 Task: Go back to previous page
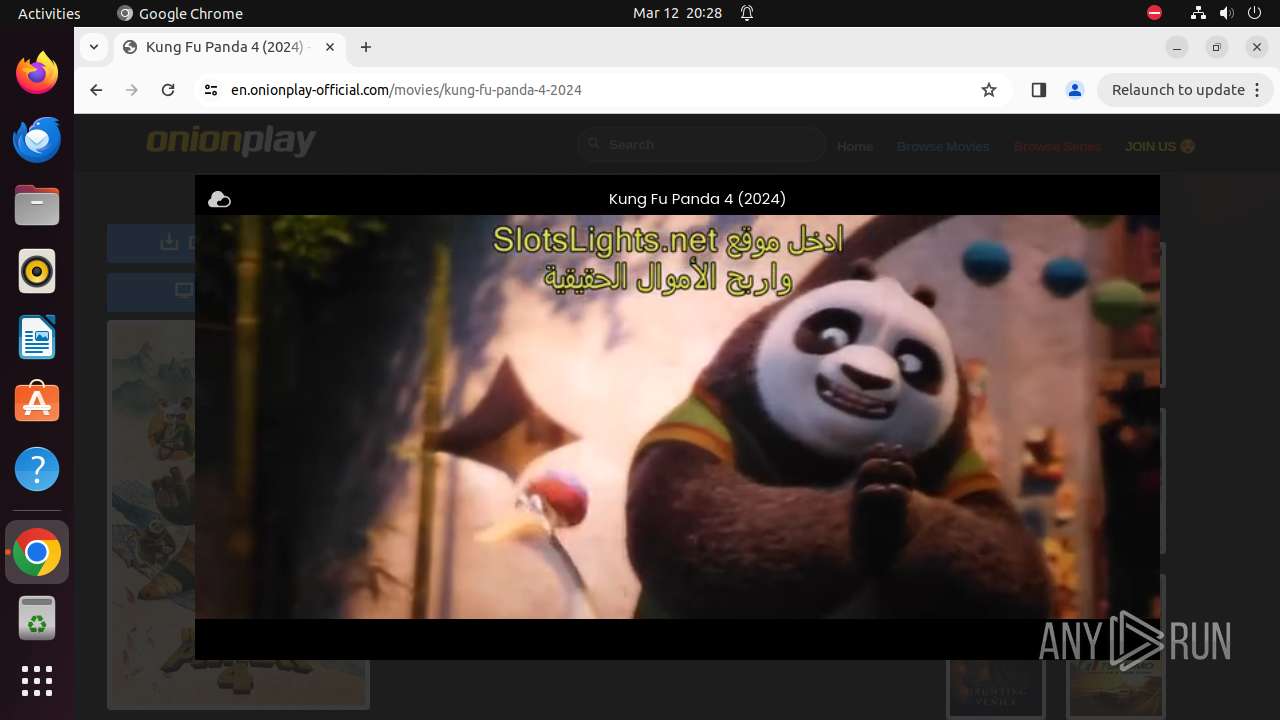point(96,90)
